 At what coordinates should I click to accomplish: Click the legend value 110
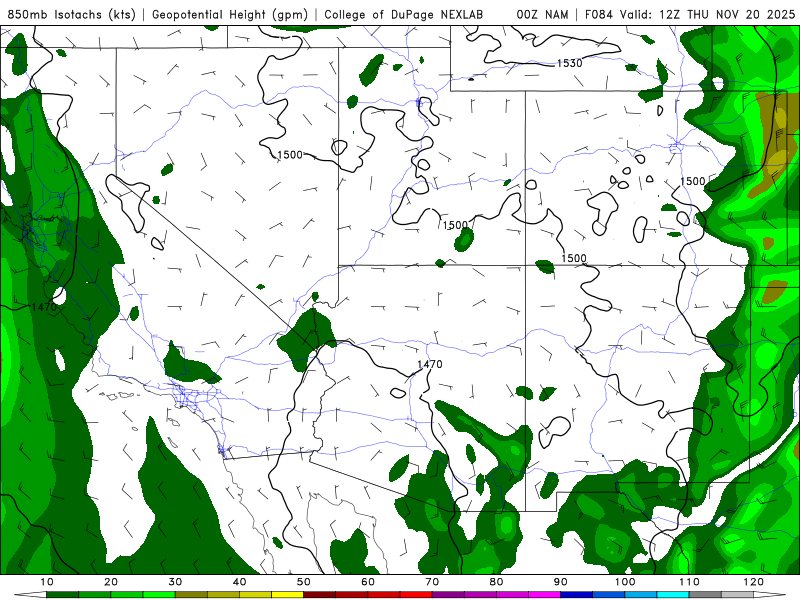point(689,582)
